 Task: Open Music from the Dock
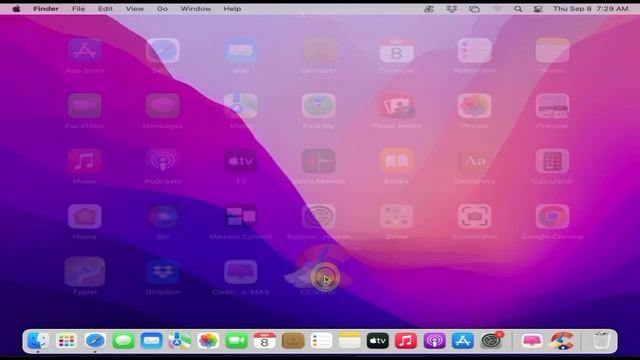pos(406,340)
